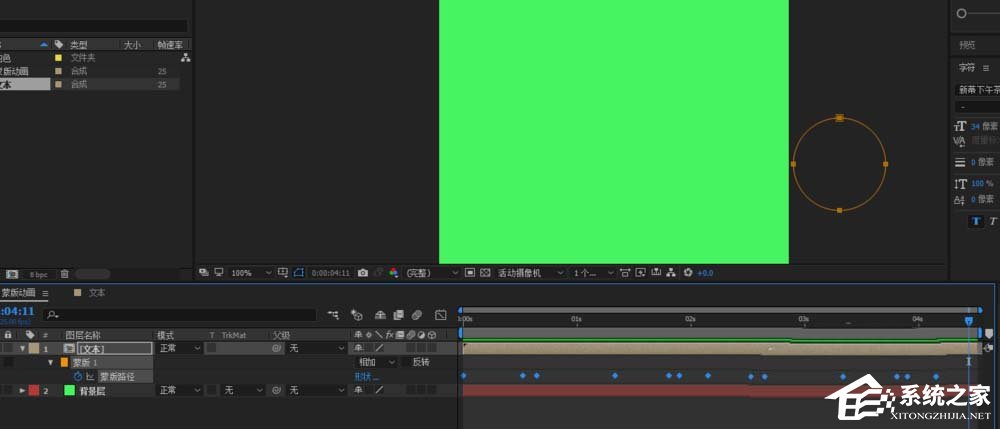Collapse the 蒙版 1 disclosure triangle
This screenshot has height=429, width=1000.
tap(49, 362)
